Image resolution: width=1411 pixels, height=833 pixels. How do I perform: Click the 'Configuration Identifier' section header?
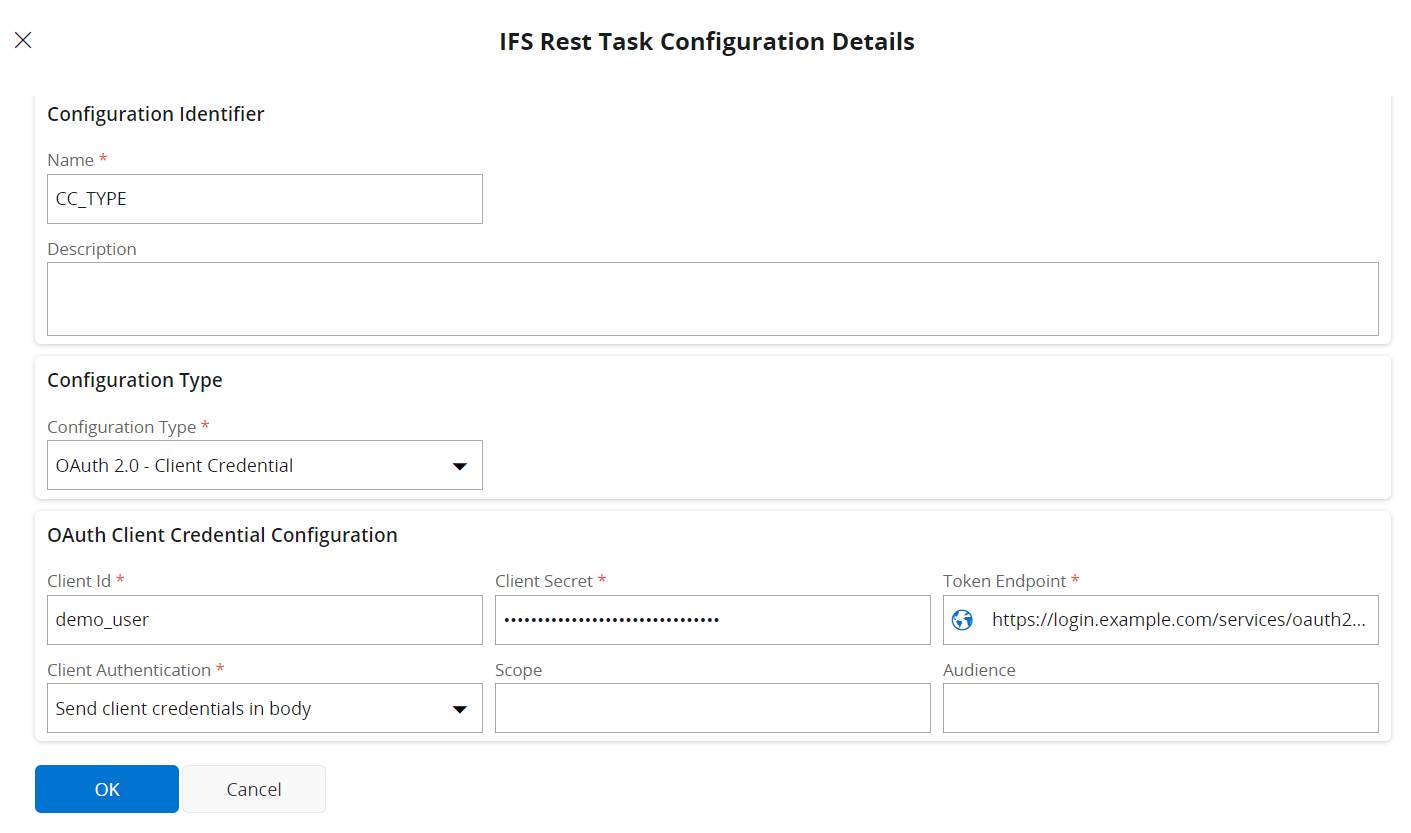(x=155, y=114)
